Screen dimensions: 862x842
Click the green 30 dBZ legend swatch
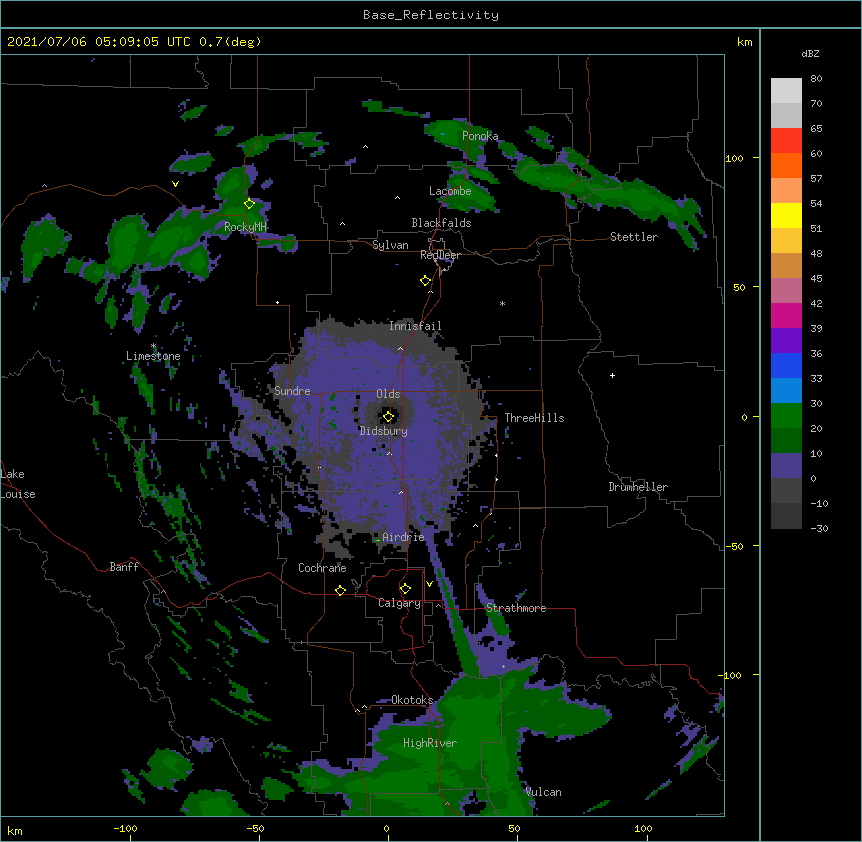pos(786,416)
